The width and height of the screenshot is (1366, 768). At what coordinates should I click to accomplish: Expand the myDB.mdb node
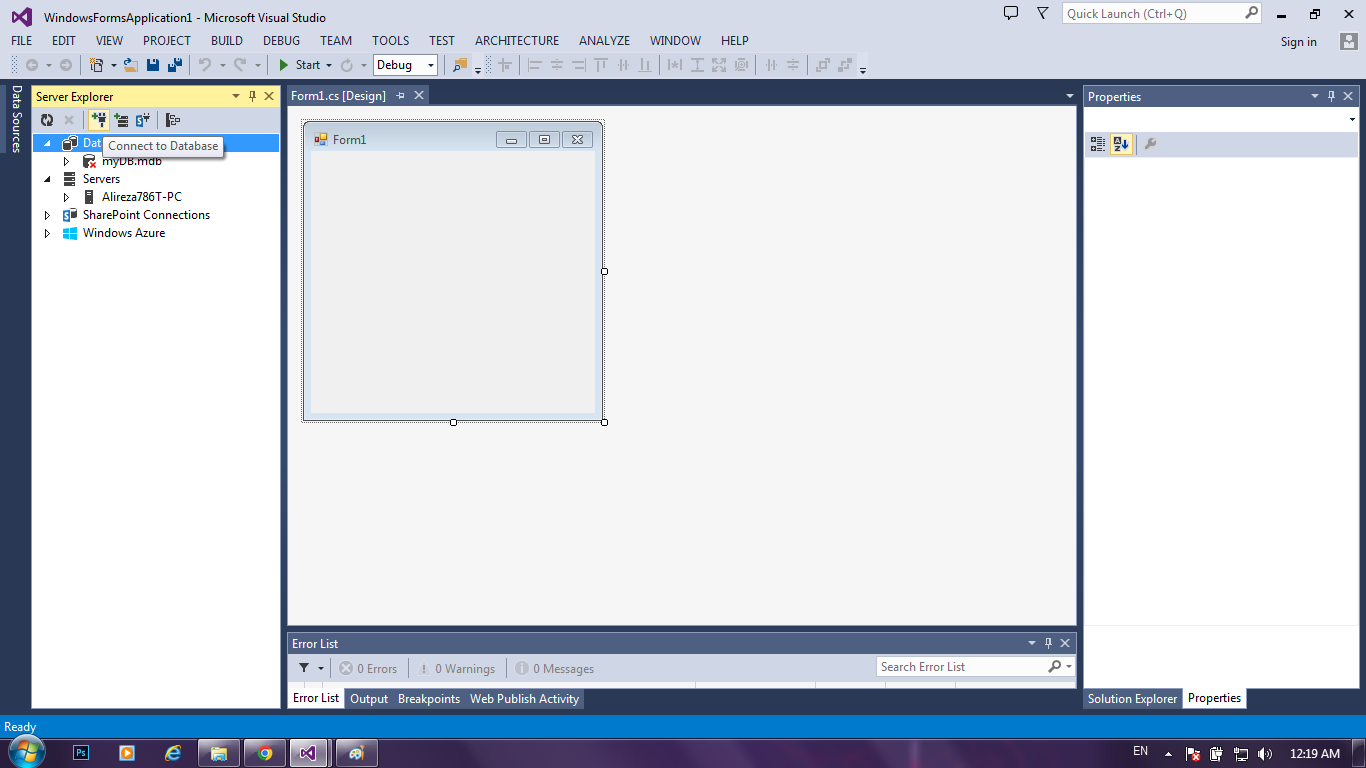(x=66, y=161)
